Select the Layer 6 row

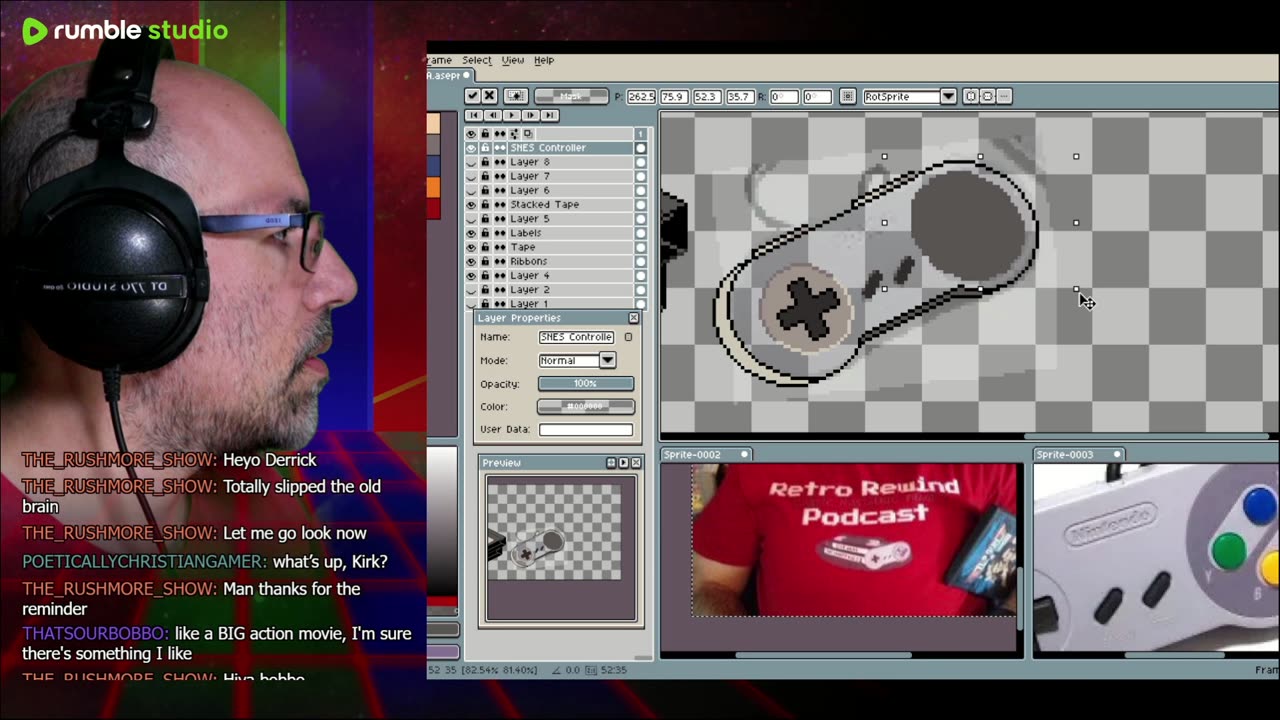coord(570,190)
